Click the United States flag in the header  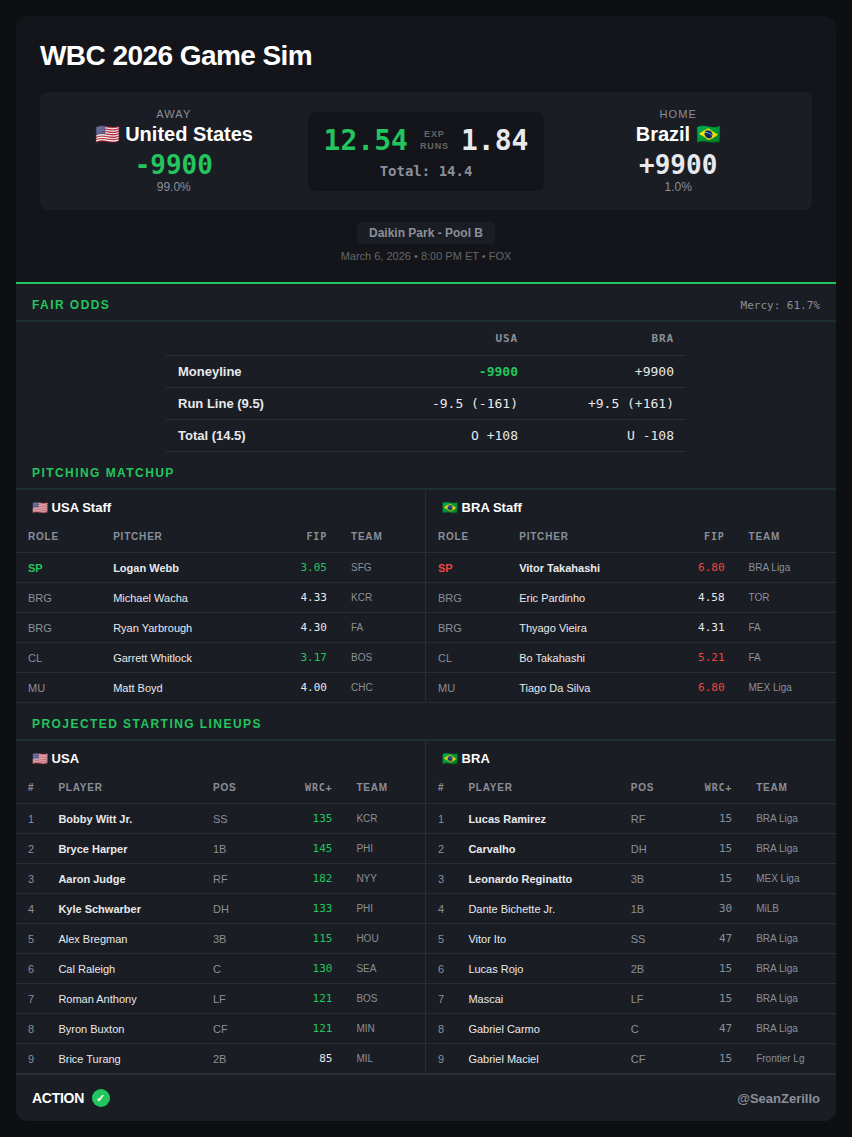107,134
